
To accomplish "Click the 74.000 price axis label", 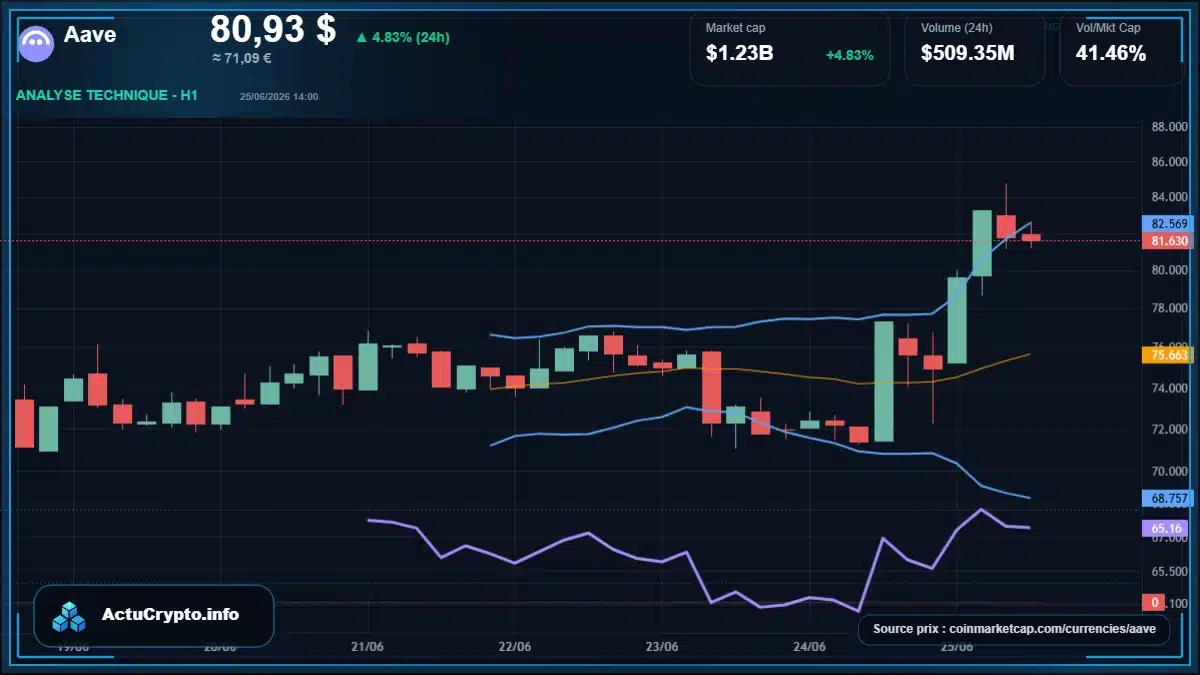I will 1168,388.
